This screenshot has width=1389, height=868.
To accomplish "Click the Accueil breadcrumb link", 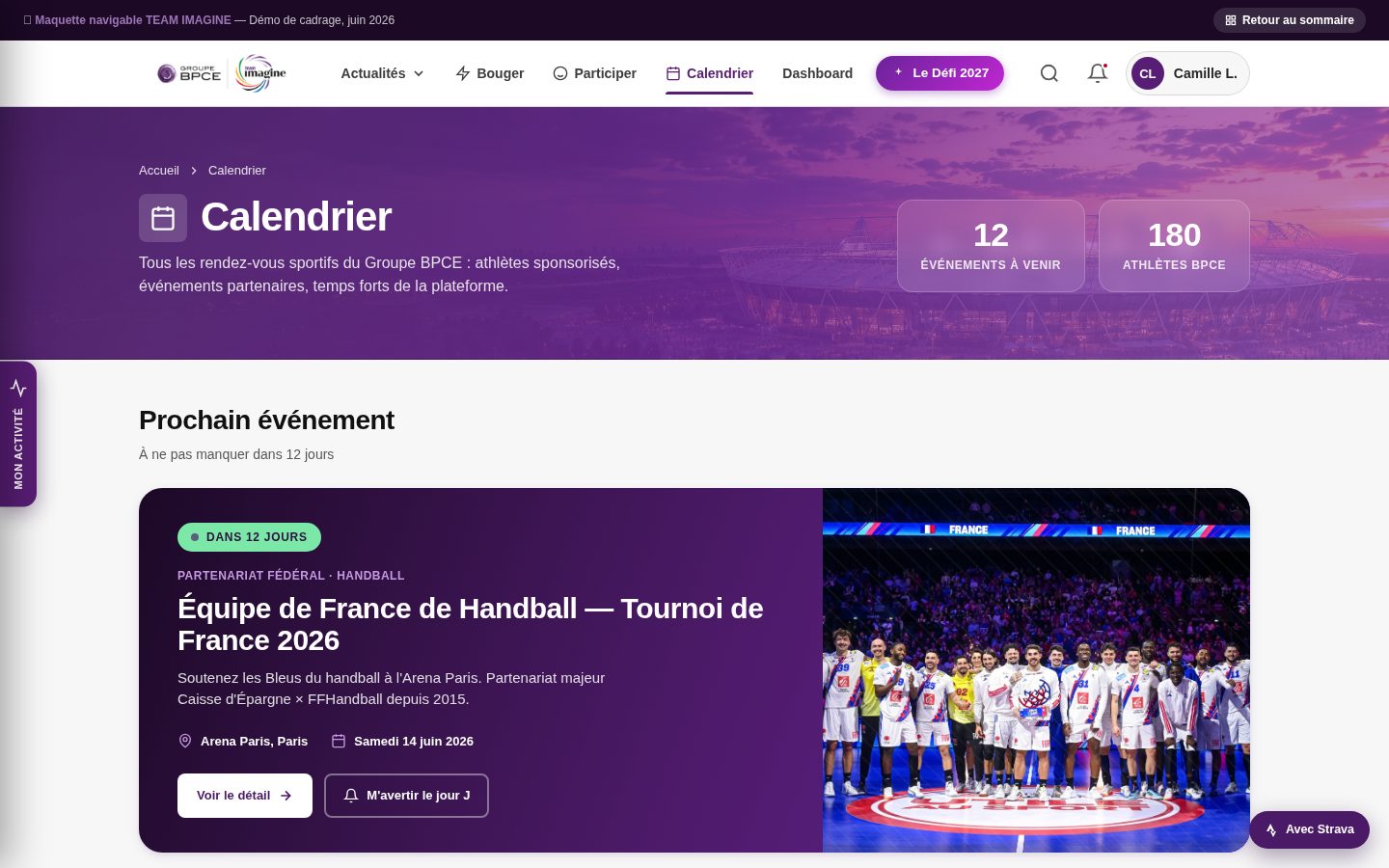I will 159,171.
